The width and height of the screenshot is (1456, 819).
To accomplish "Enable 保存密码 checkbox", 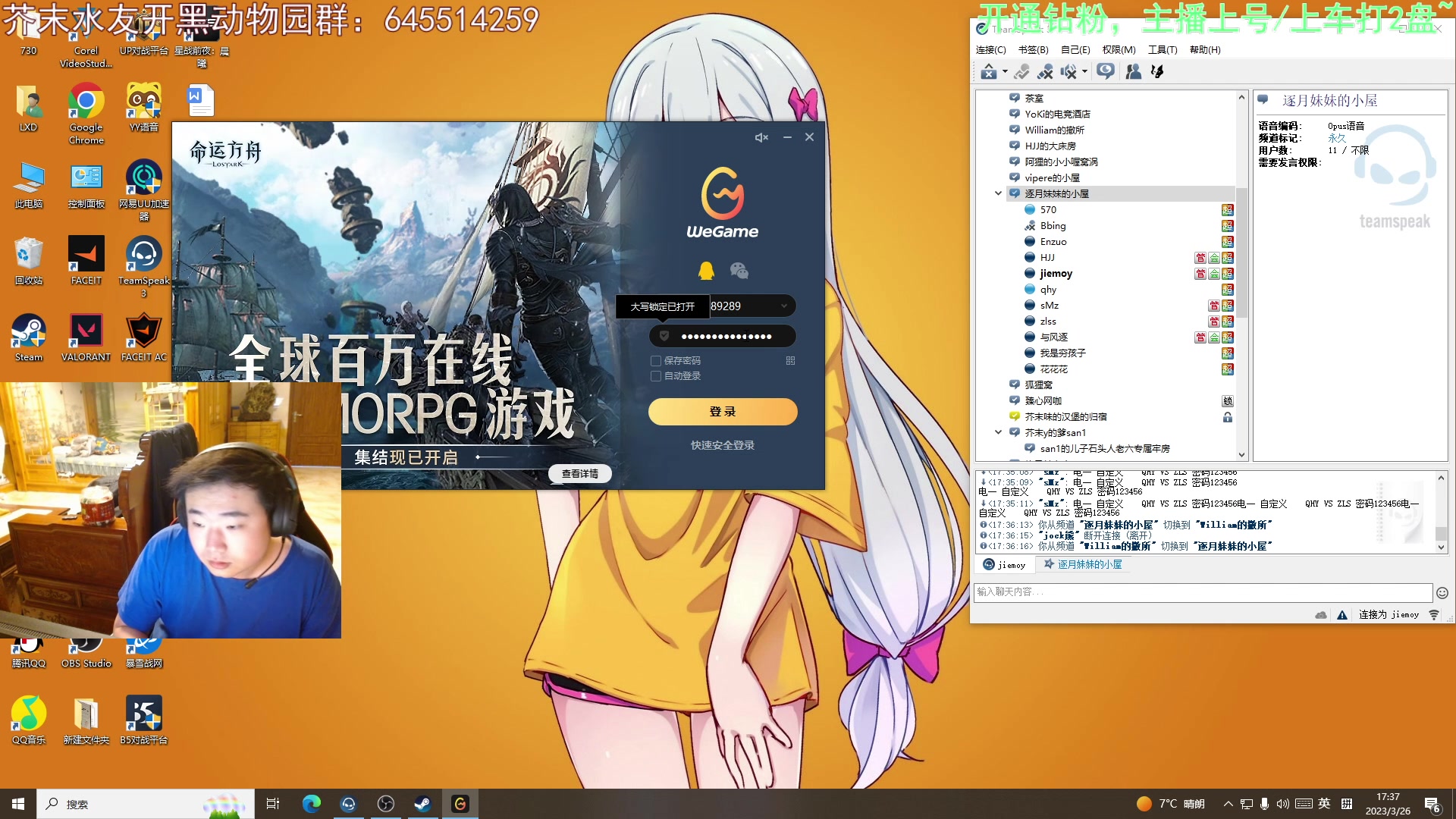I will 656,361.
